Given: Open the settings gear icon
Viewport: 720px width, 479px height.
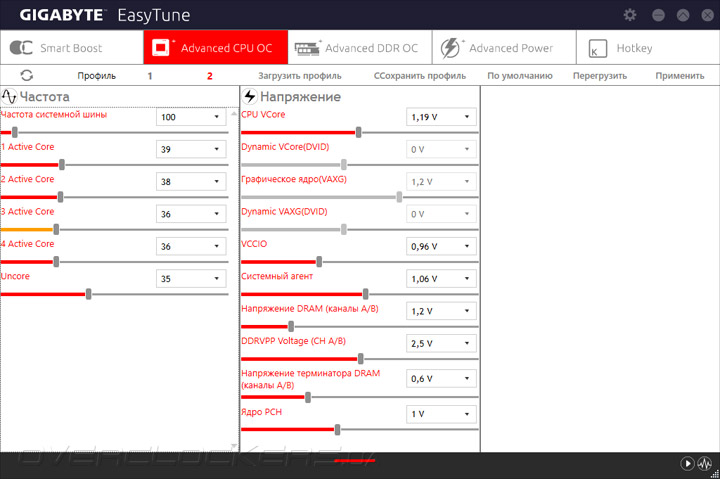Looking at the screenshot, I should click(630, 15).
